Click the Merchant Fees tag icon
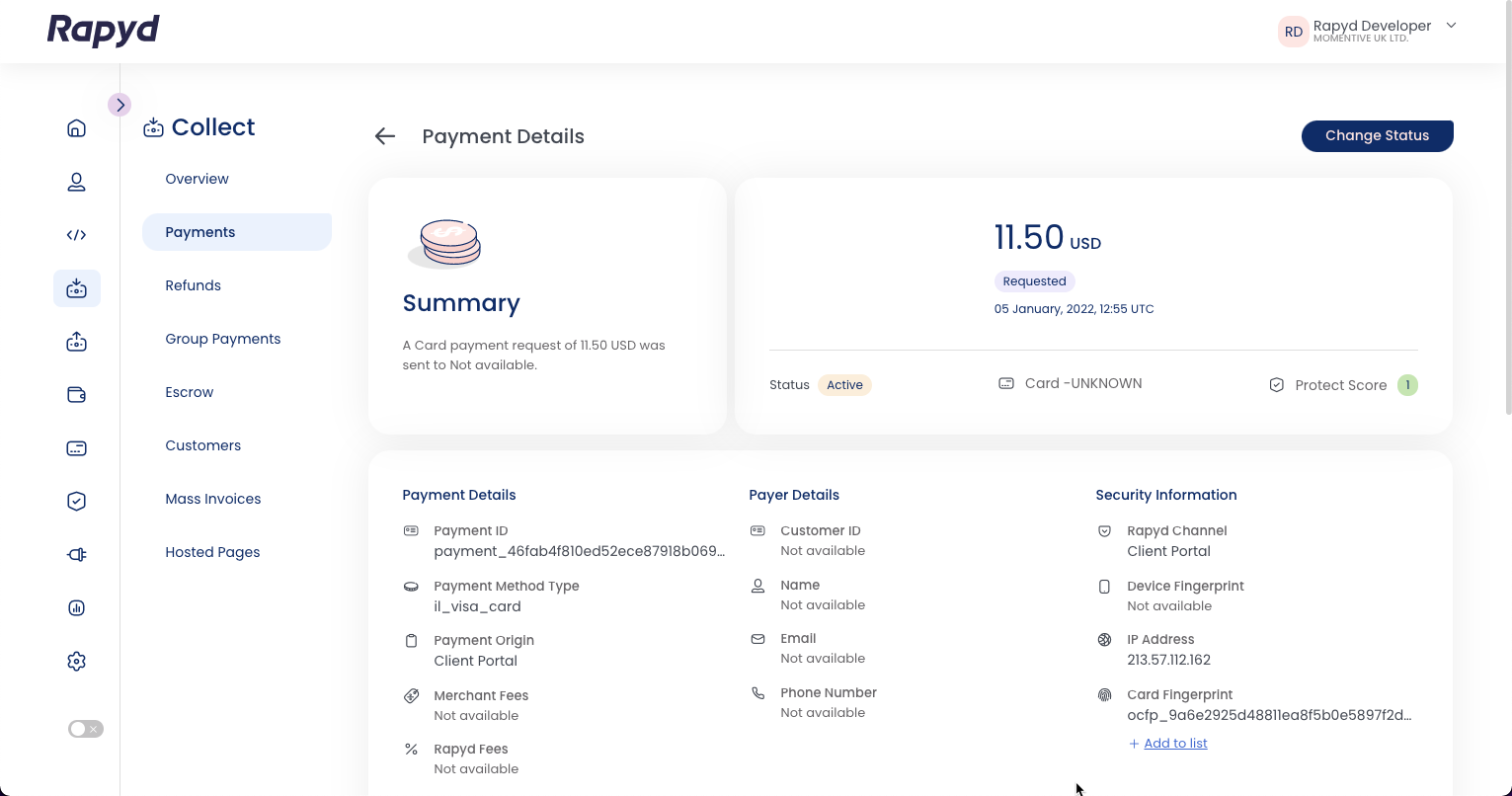This screenshot has width=1512, height=796. 411,695
